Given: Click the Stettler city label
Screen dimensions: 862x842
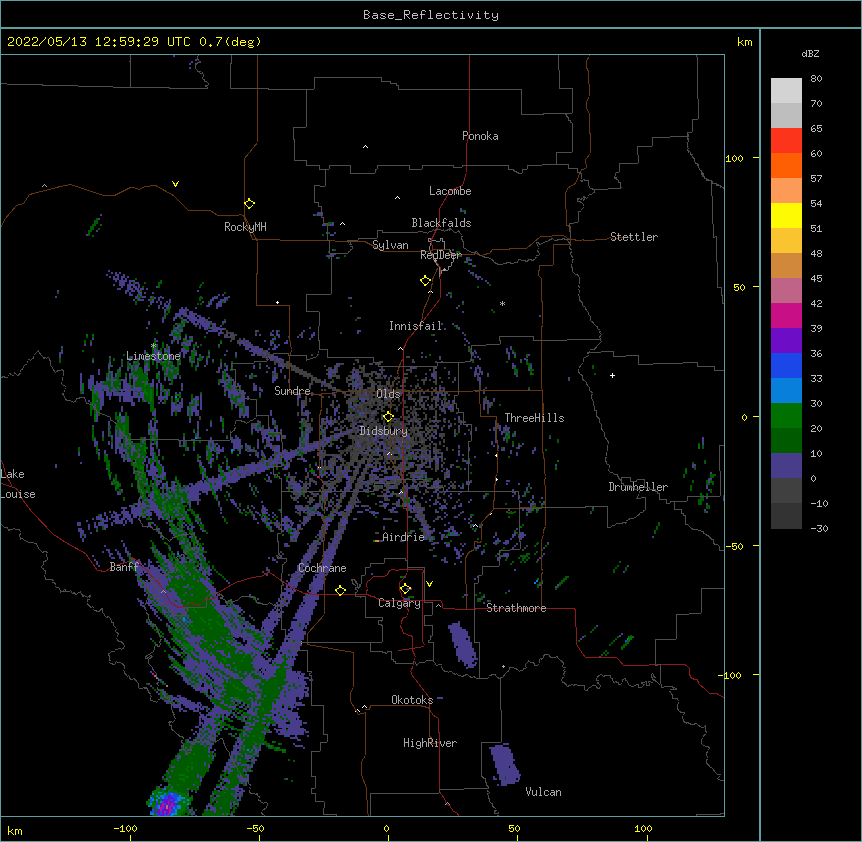Looking at the screenshot, I should [x=634, y=237].
